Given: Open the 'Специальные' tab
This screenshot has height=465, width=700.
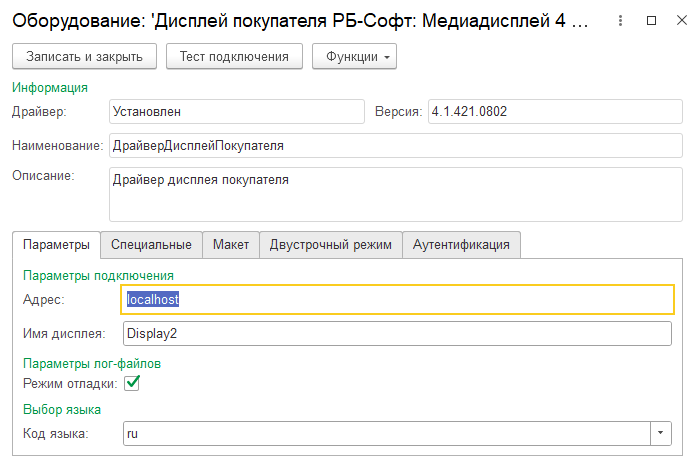Looking at the screenshot, I should pyautogui.click(x=151, y=245).
